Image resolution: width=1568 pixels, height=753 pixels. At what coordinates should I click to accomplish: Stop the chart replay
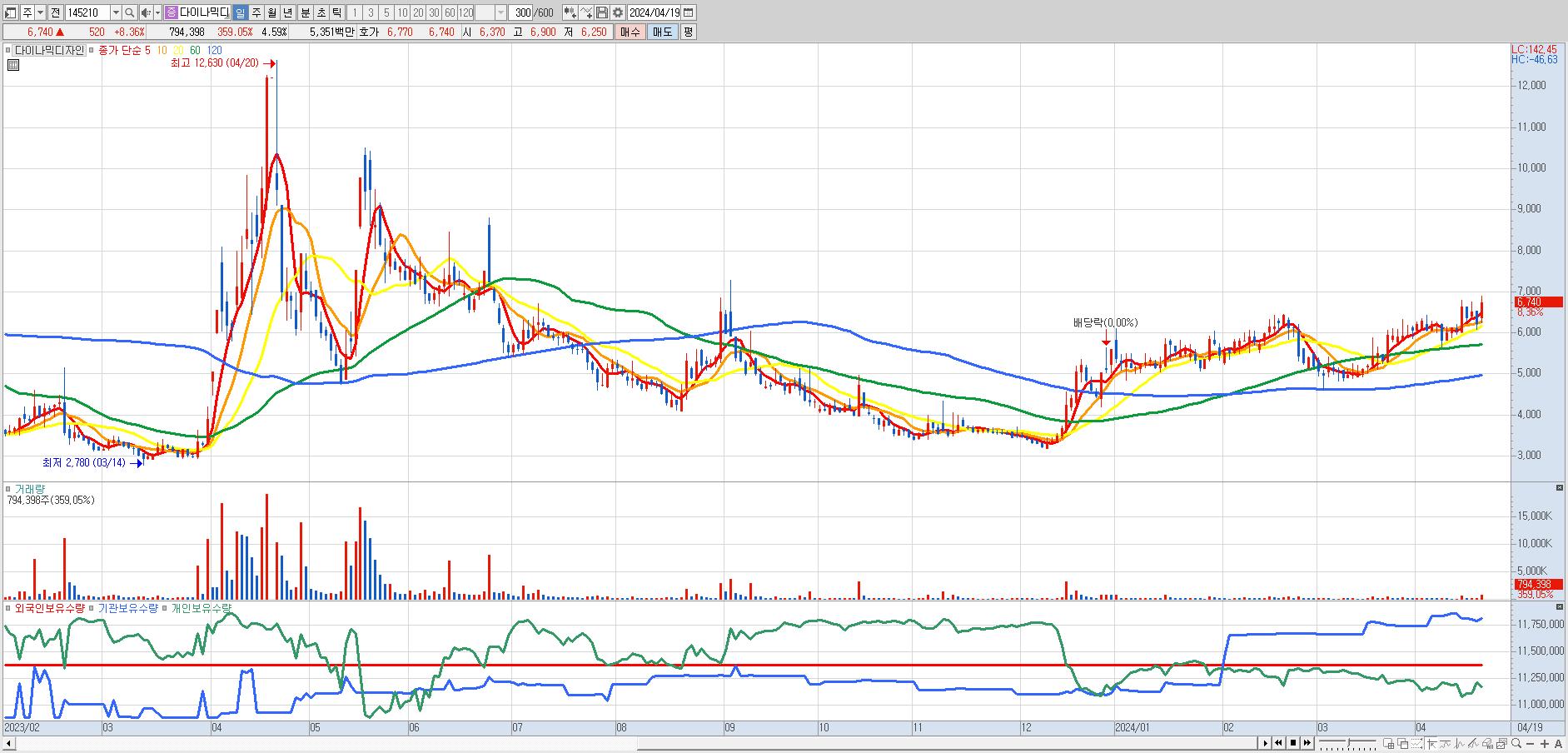tap(1293, 743)
